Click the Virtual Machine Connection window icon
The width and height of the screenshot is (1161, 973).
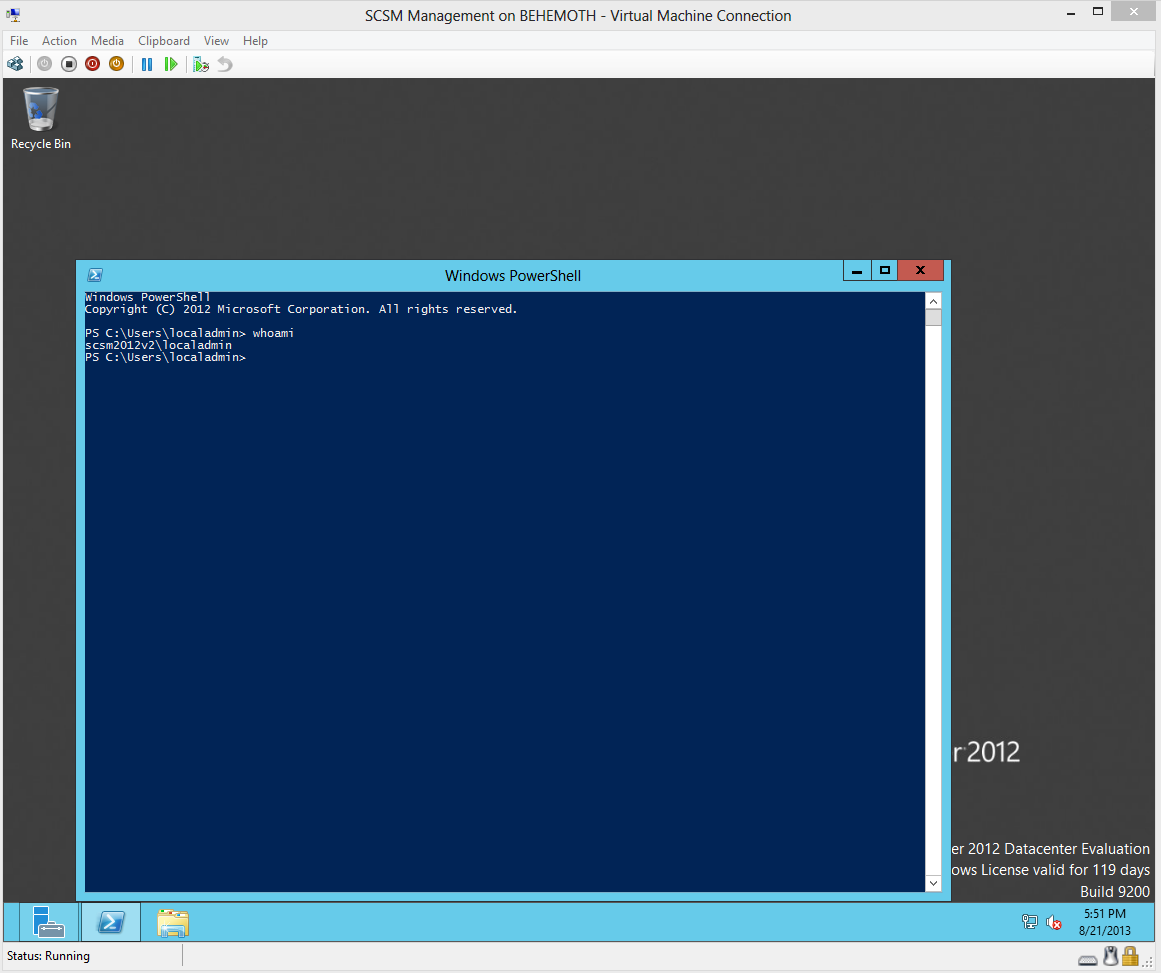(x=13, y=15)
